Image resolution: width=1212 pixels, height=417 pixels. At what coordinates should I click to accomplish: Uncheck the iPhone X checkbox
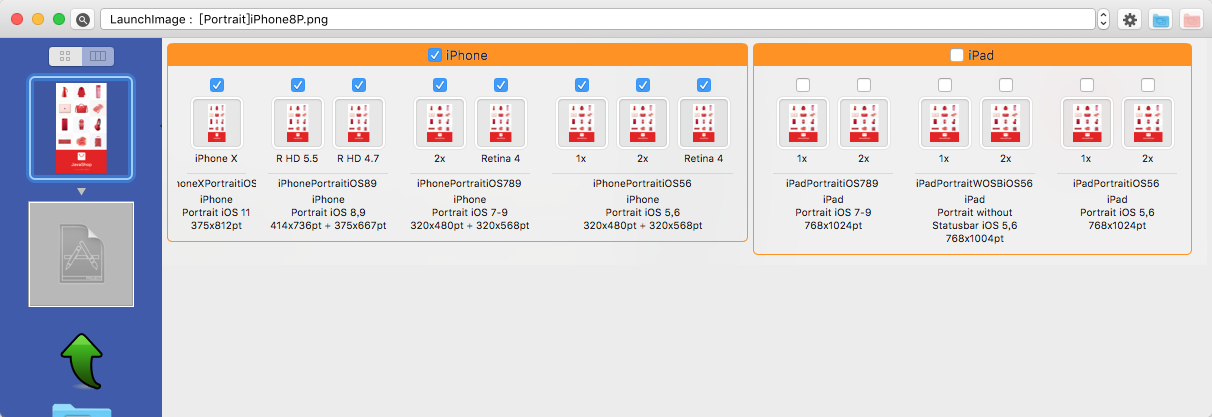[x=217, y=85]
